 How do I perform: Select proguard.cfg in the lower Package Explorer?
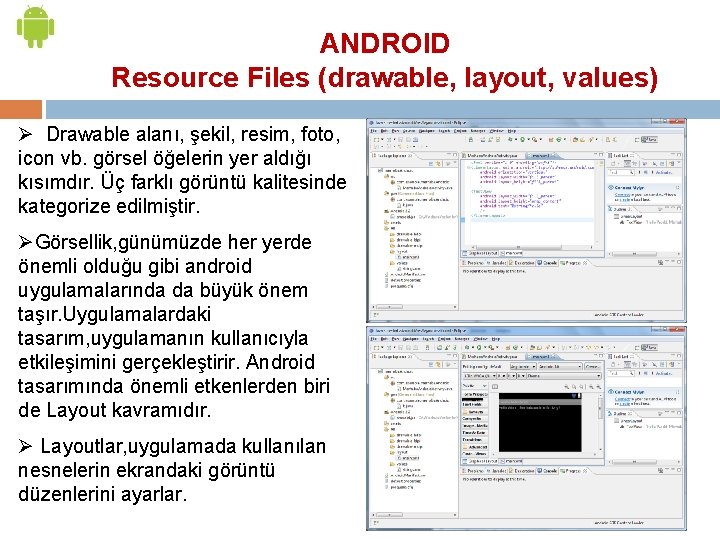[x=401, y=487]
